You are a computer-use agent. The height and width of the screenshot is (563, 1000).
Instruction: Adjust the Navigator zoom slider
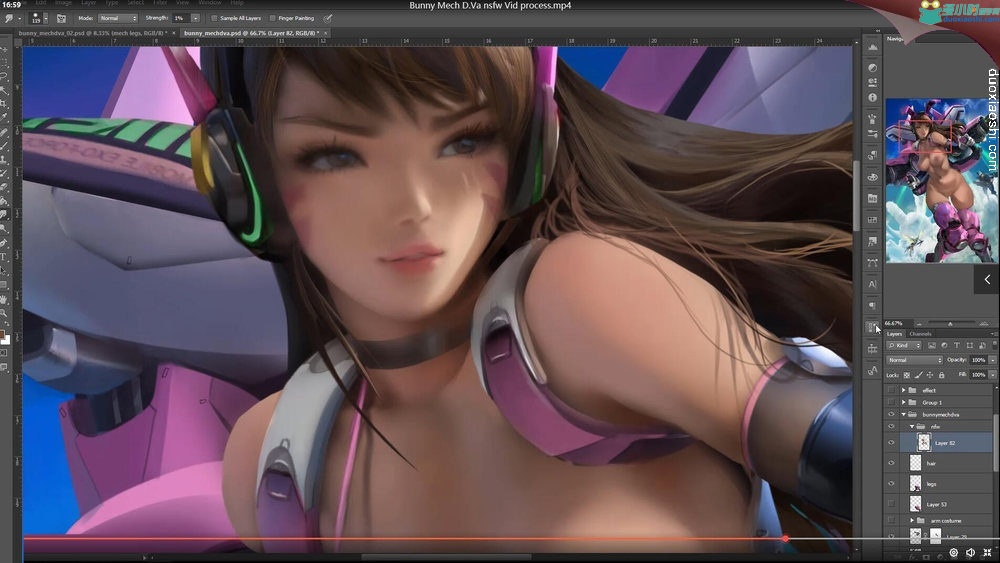tap(951, 324)
